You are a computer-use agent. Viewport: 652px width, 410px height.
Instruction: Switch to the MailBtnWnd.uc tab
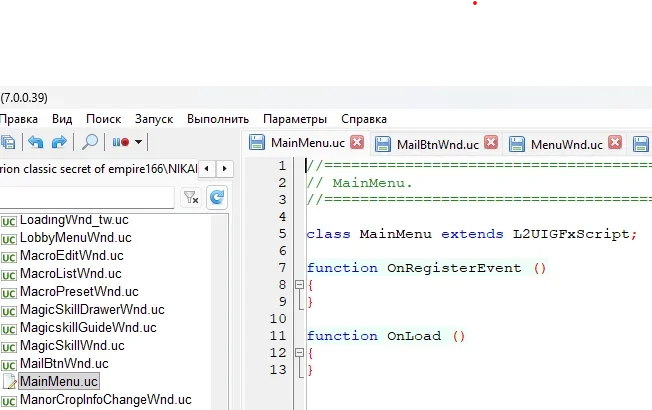tap(436, 144)
